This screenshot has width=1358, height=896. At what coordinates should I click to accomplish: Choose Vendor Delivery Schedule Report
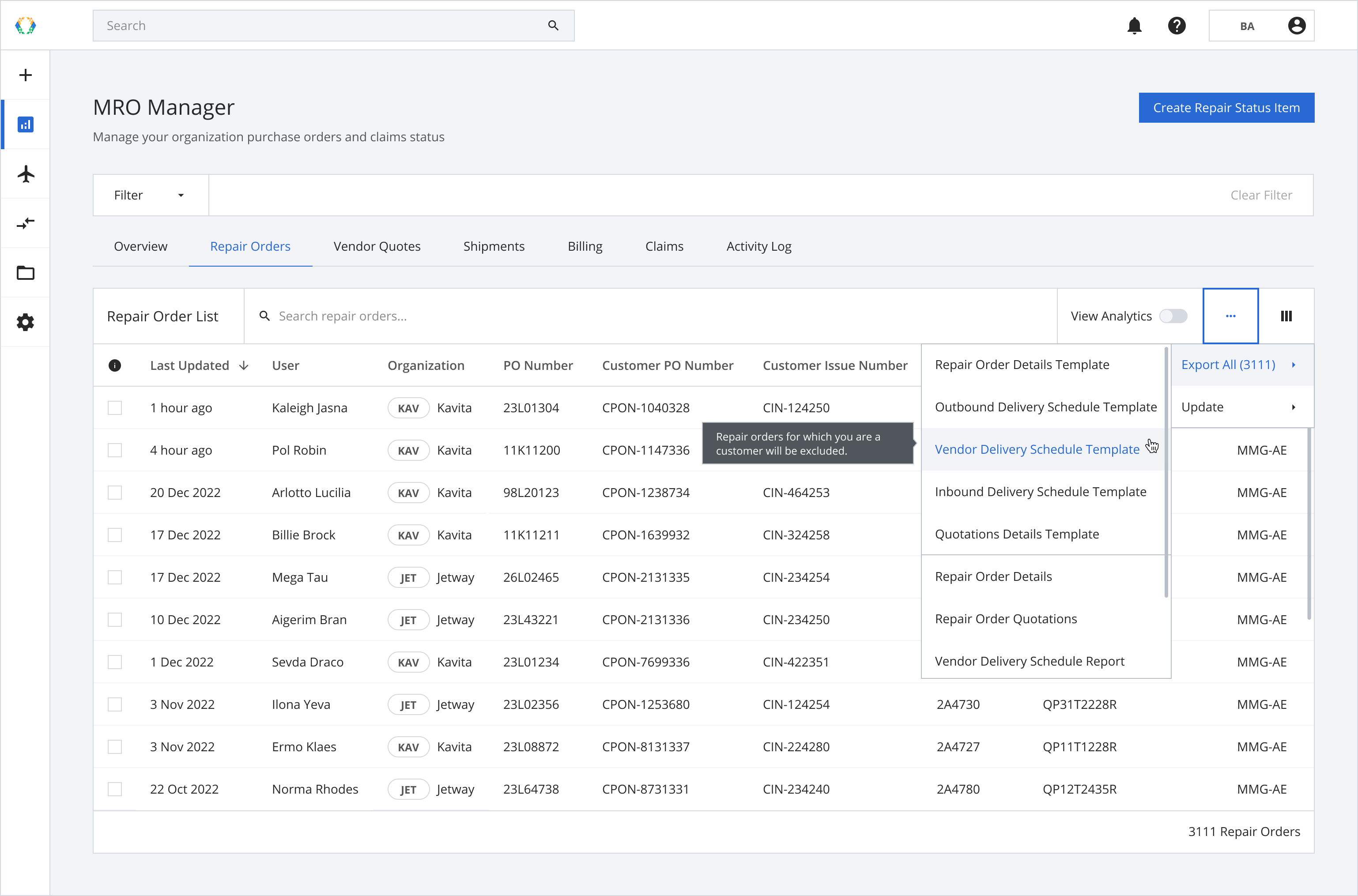point(1043,661)
